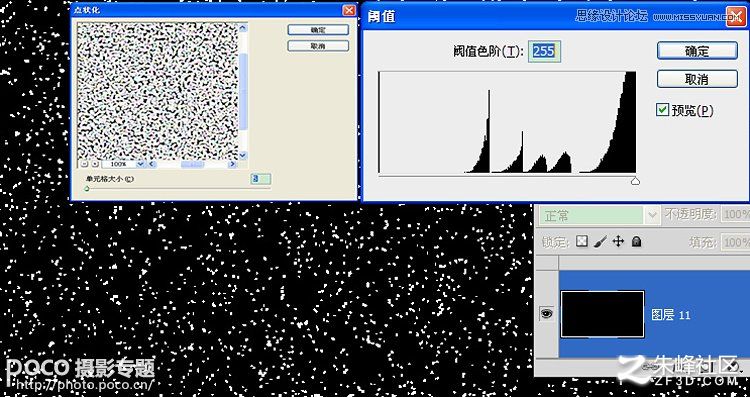This screenshot has width=750, height=397.
Task: Select the 图层 11 layer name
Action: click(x=671, y=315)
